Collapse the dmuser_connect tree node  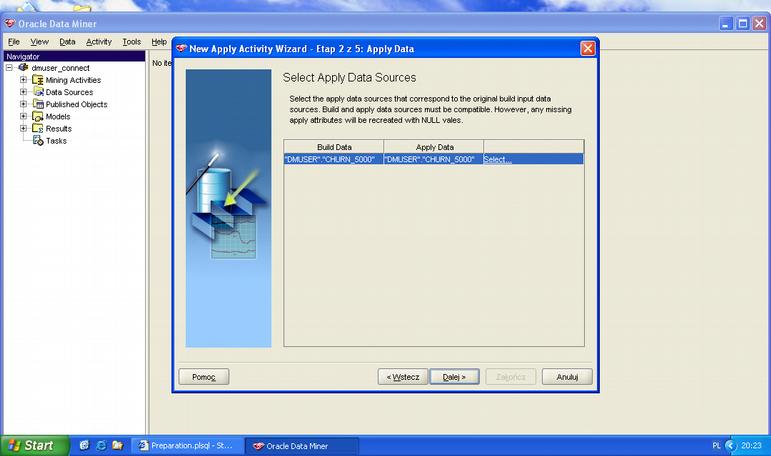9,67
